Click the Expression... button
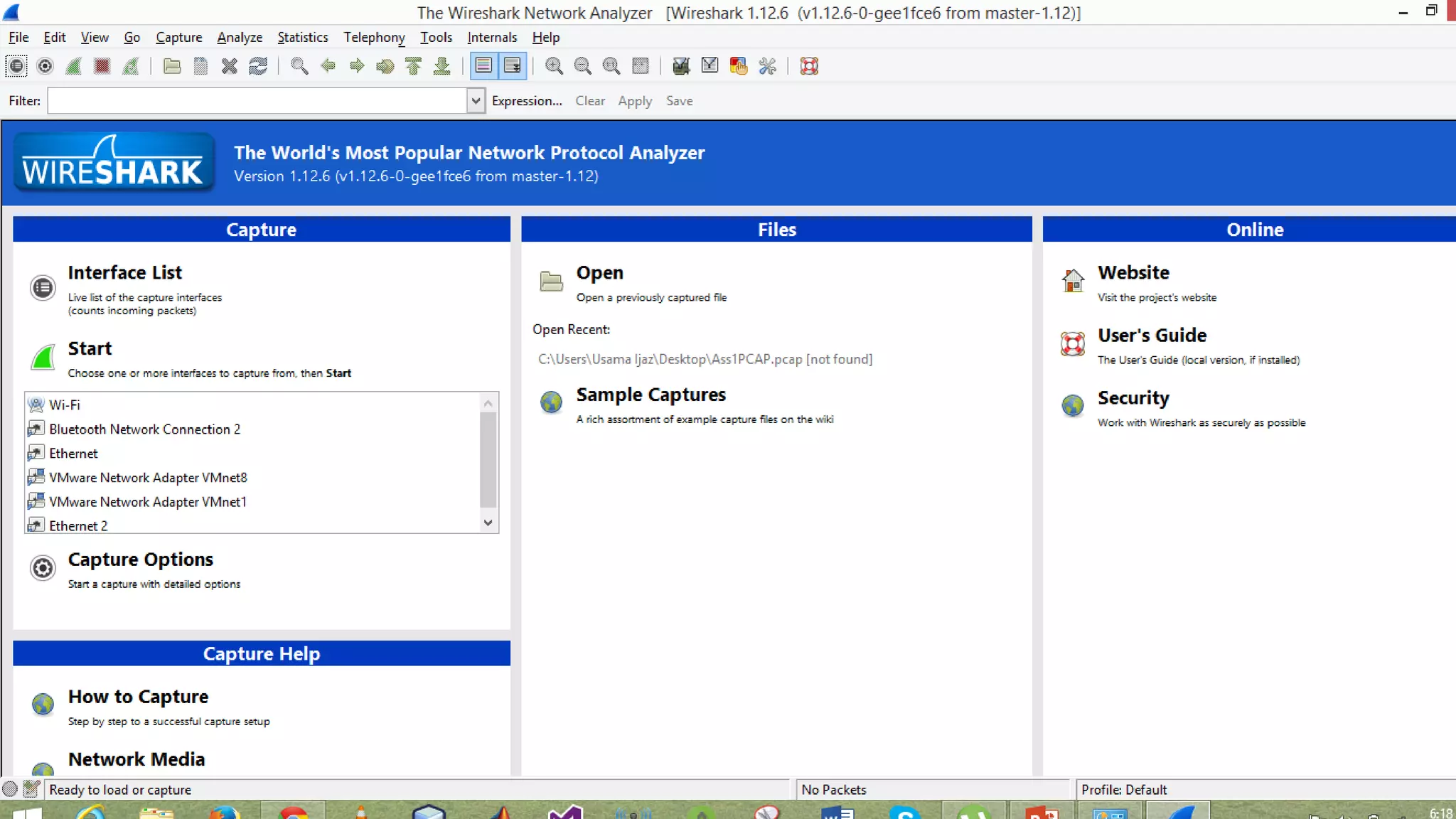The image size is (1456, 819). (x=526, y=101)
